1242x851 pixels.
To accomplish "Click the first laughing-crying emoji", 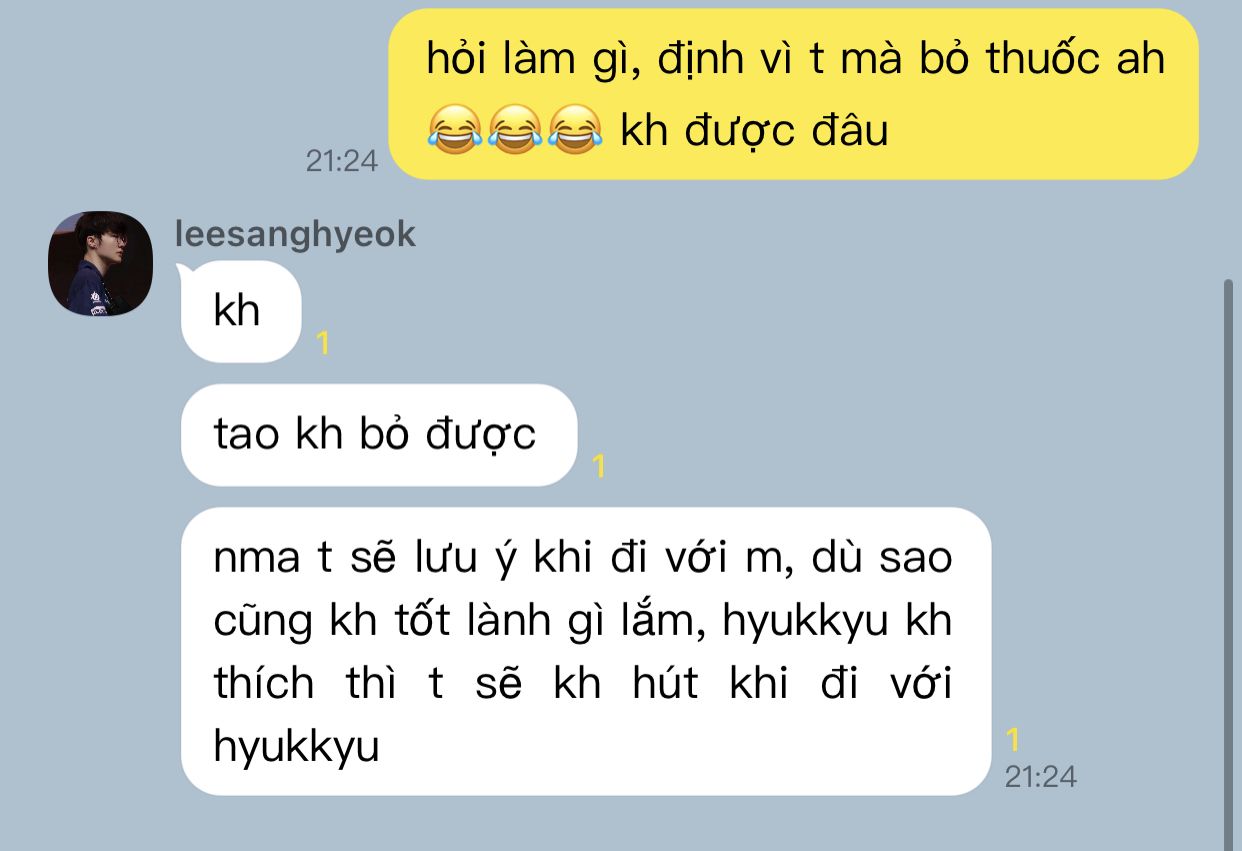I will 455,131.
